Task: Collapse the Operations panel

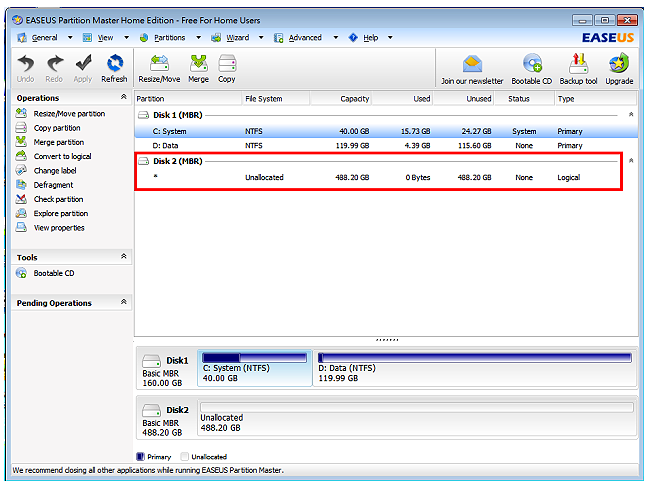Action: [x=123, y=97]
